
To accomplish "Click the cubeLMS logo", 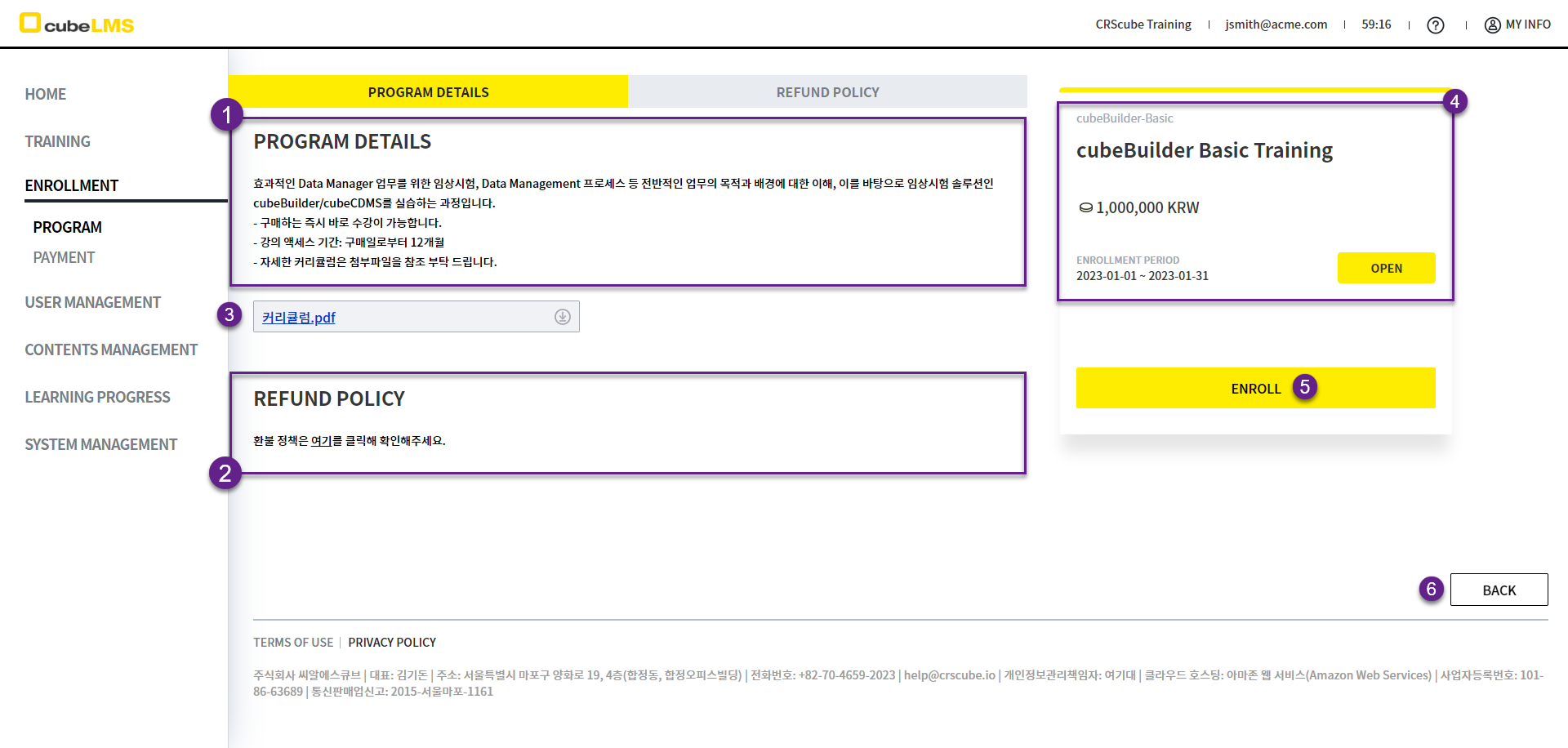I will (77, 24).
